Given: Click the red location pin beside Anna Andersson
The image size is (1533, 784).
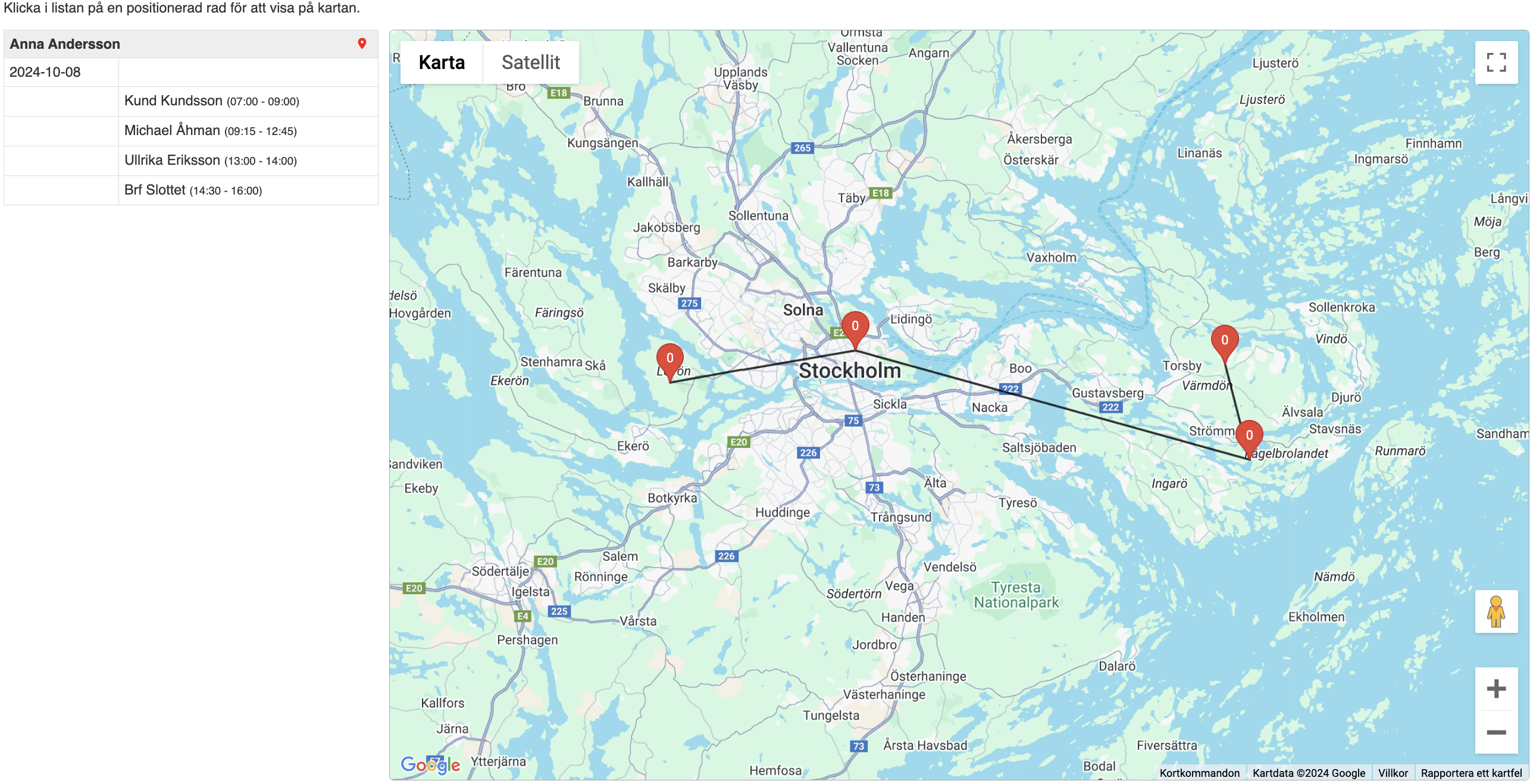Looking at the screenshot, I should click(x=362, y=43).
